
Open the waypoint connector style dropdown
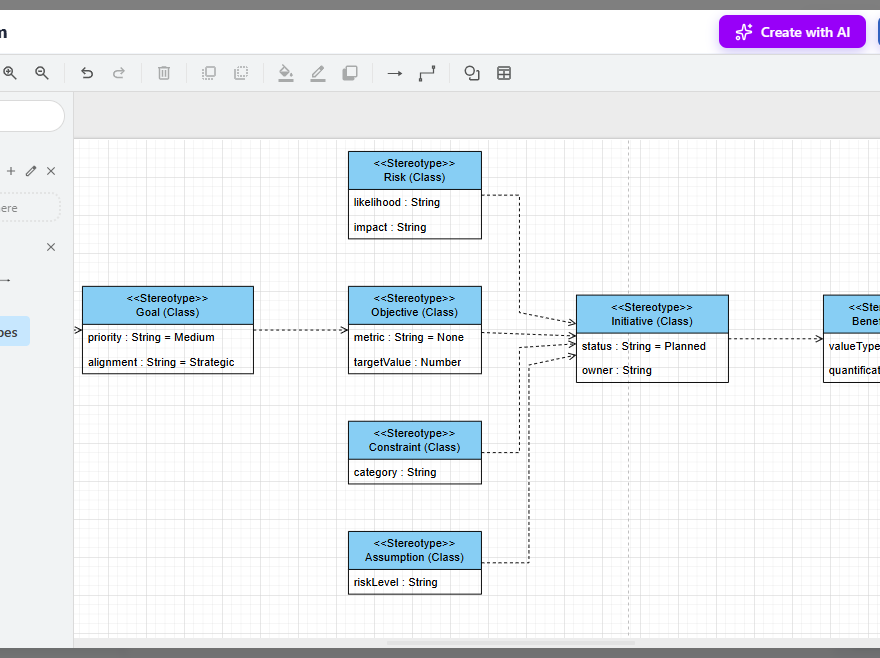pos(427,73)
